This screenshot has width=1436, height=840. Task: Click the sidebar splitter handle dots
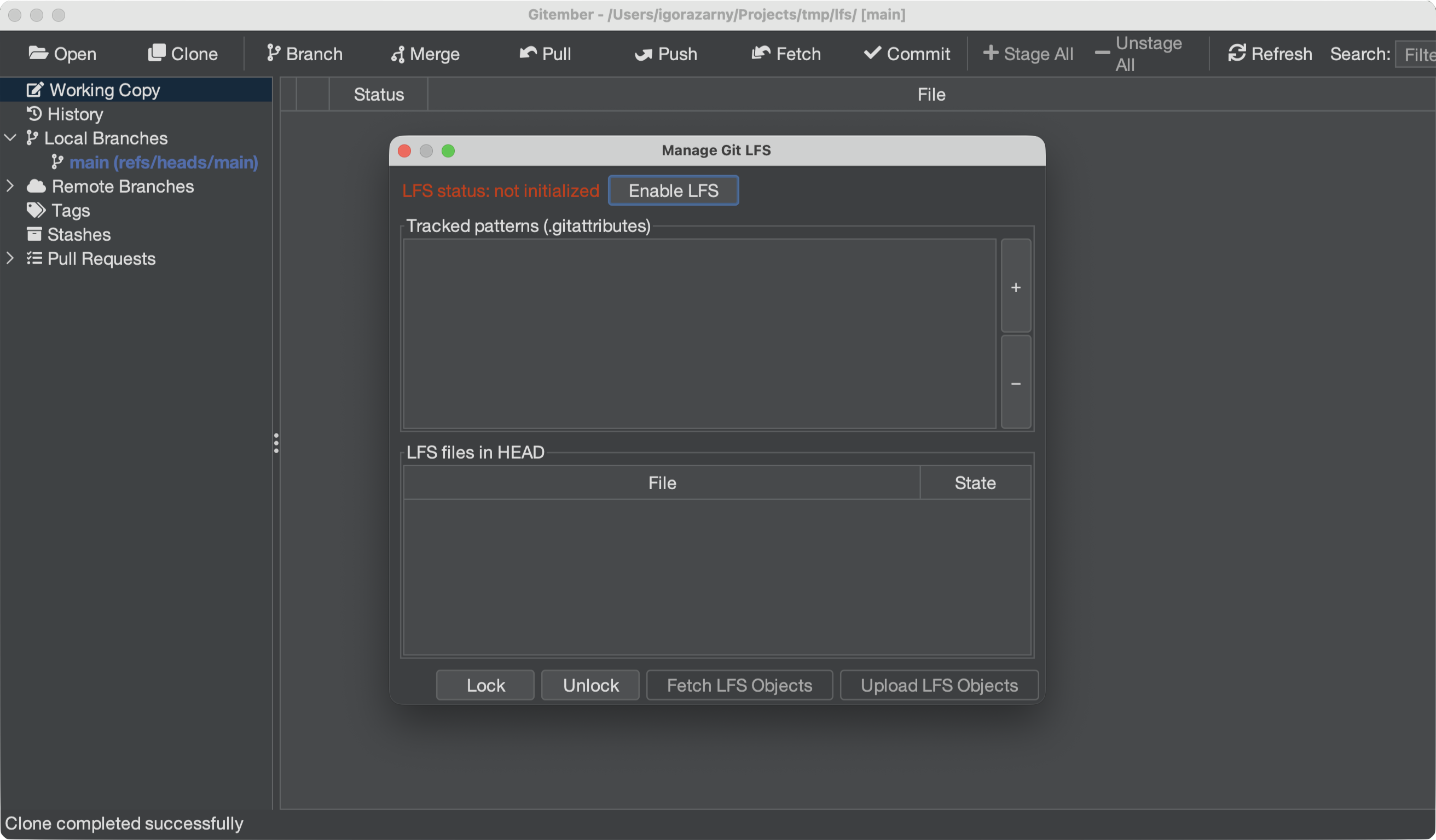[276, 443]
